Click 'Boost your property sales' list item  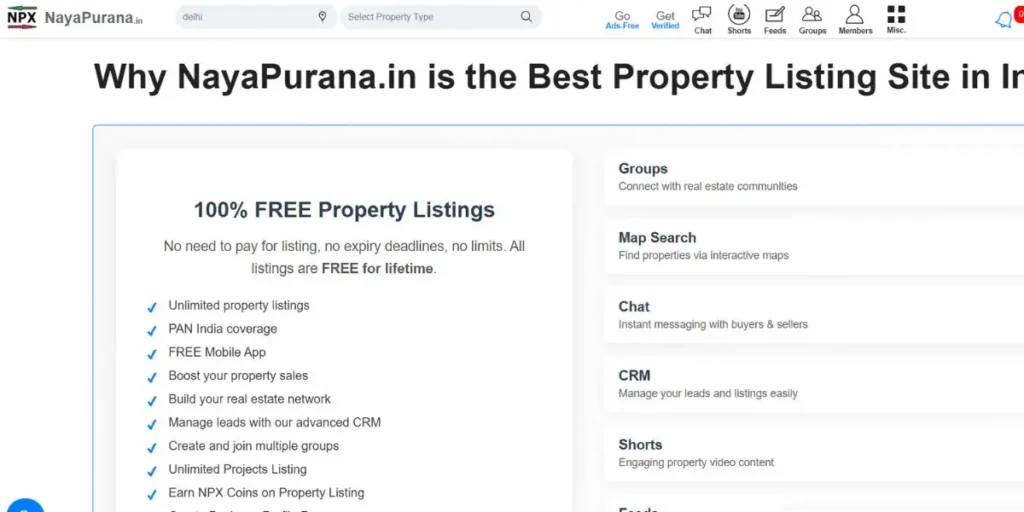pos(238,376)
